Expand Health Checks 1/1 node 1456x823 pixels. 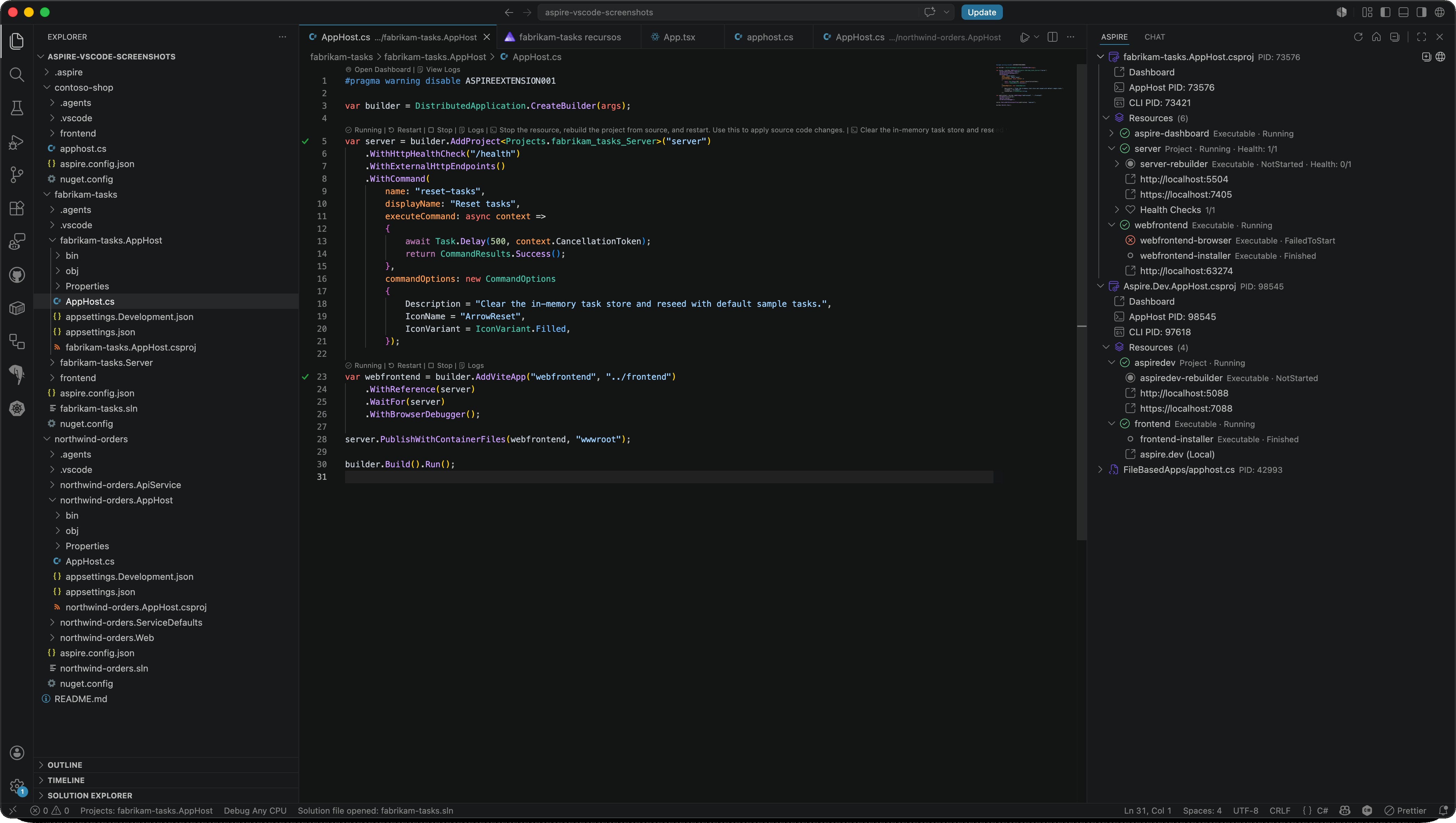click(x=1117, y=210)
